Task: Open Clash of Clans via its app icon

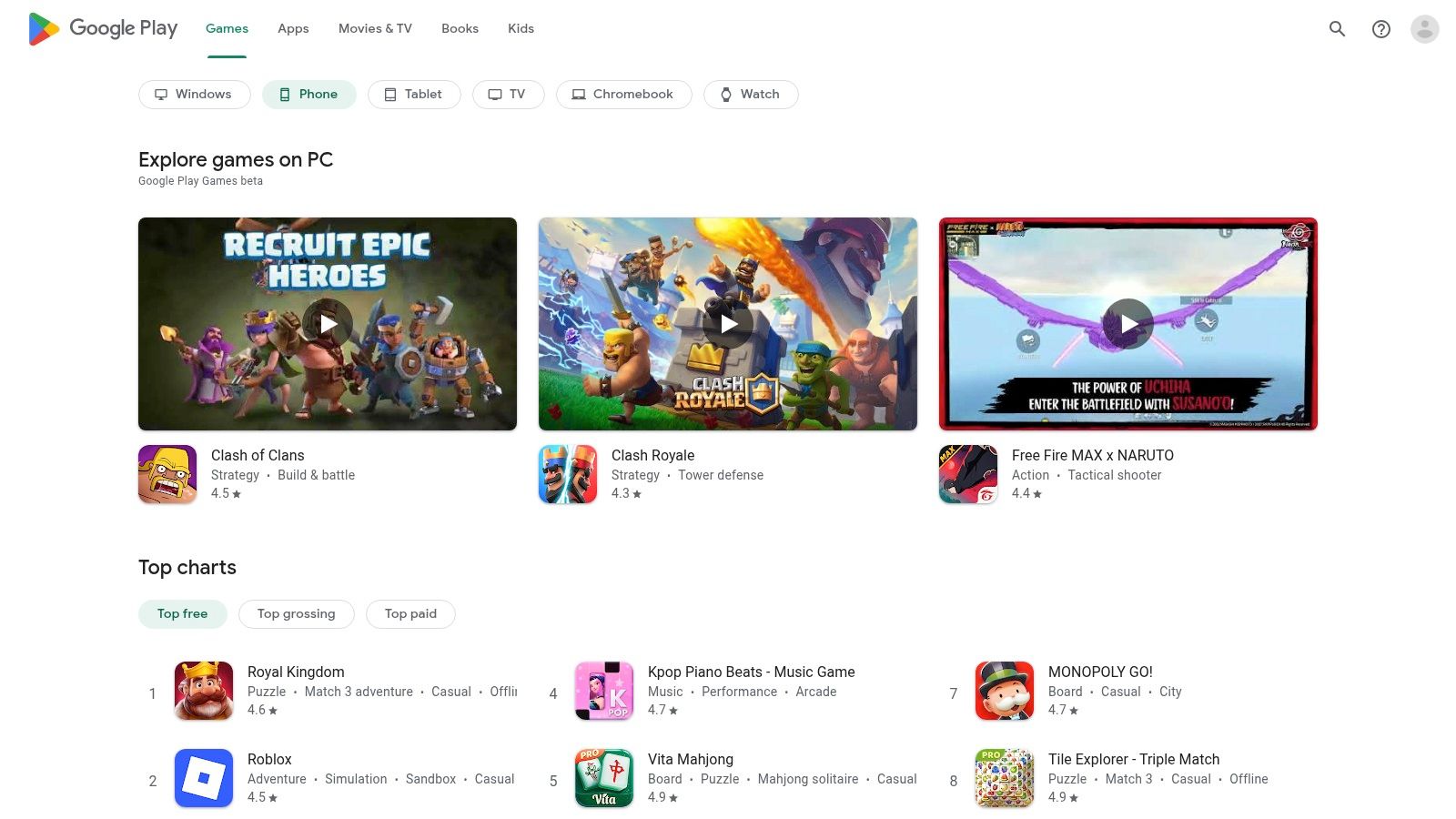Action: point(167,473)
